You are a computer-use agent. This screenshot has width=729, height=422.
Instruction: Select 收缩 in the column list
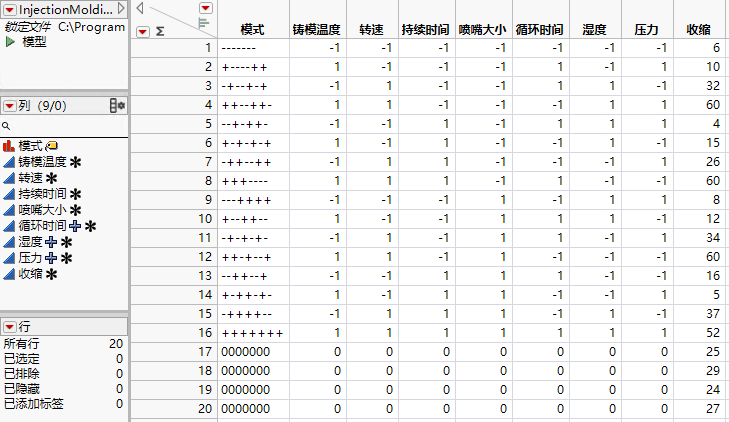tap(30, 274)
